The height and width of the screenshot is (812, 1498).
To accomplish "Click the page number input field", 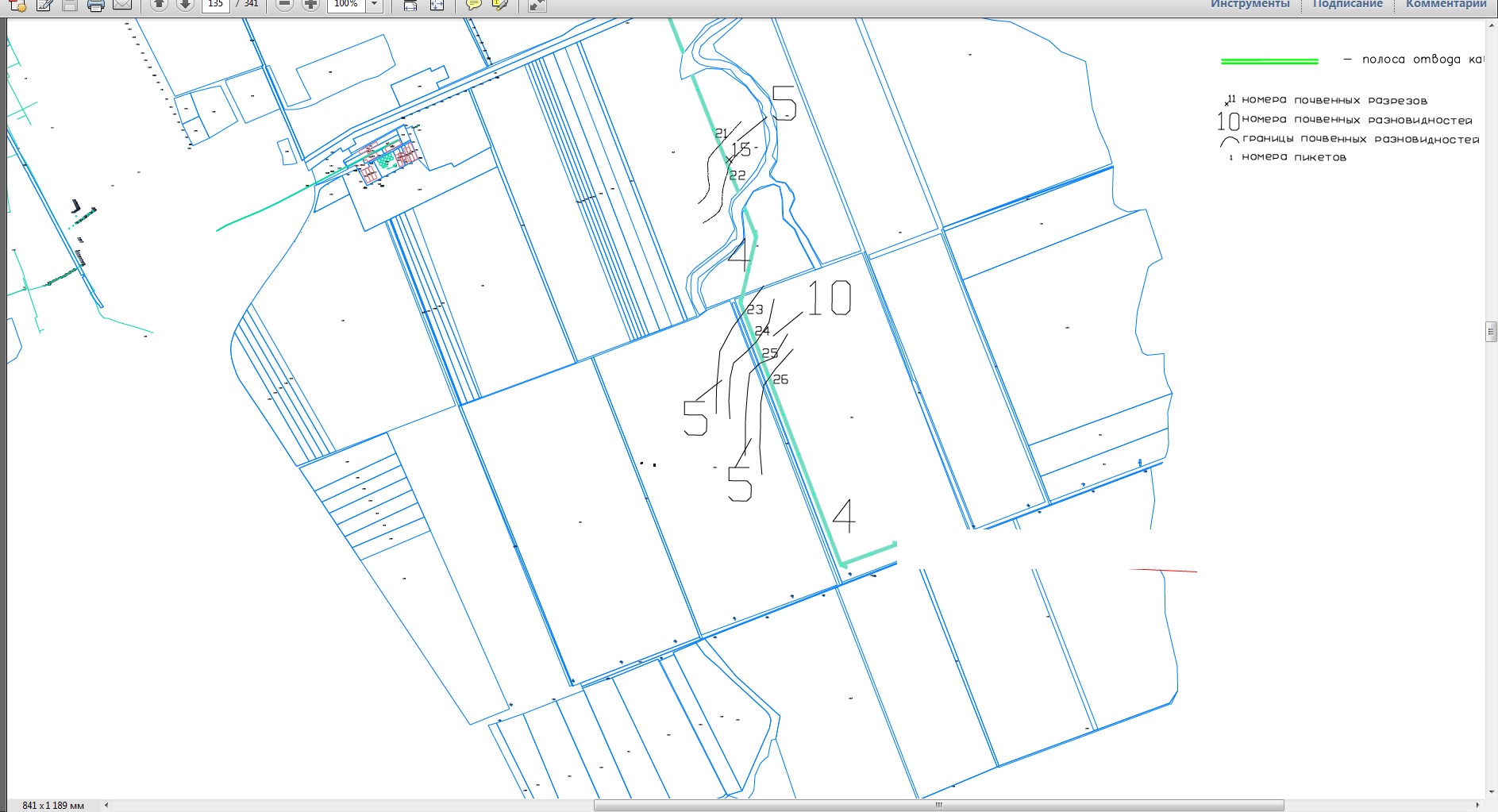I will click(215, 4).
